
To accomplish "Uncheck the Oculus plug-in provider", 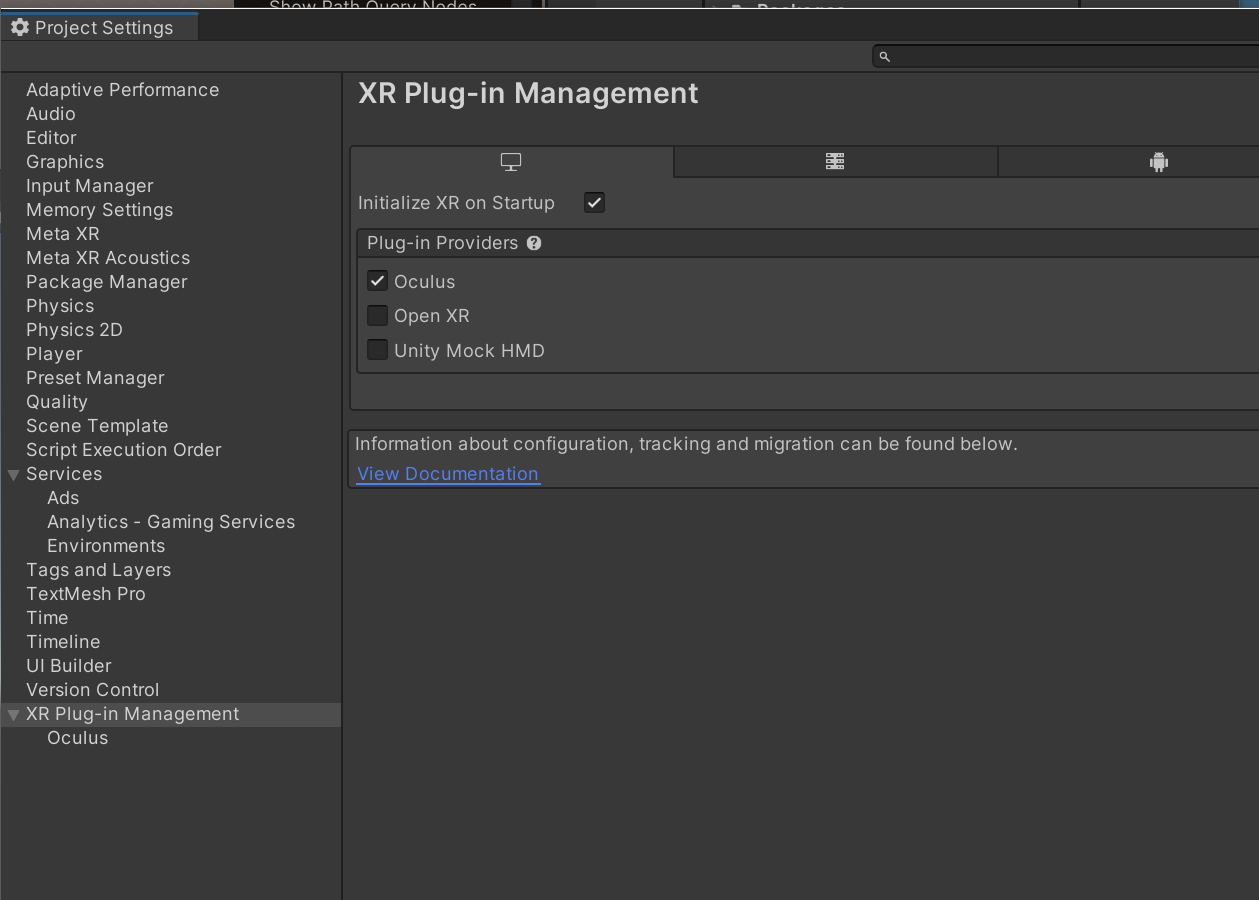I will 377,282.
